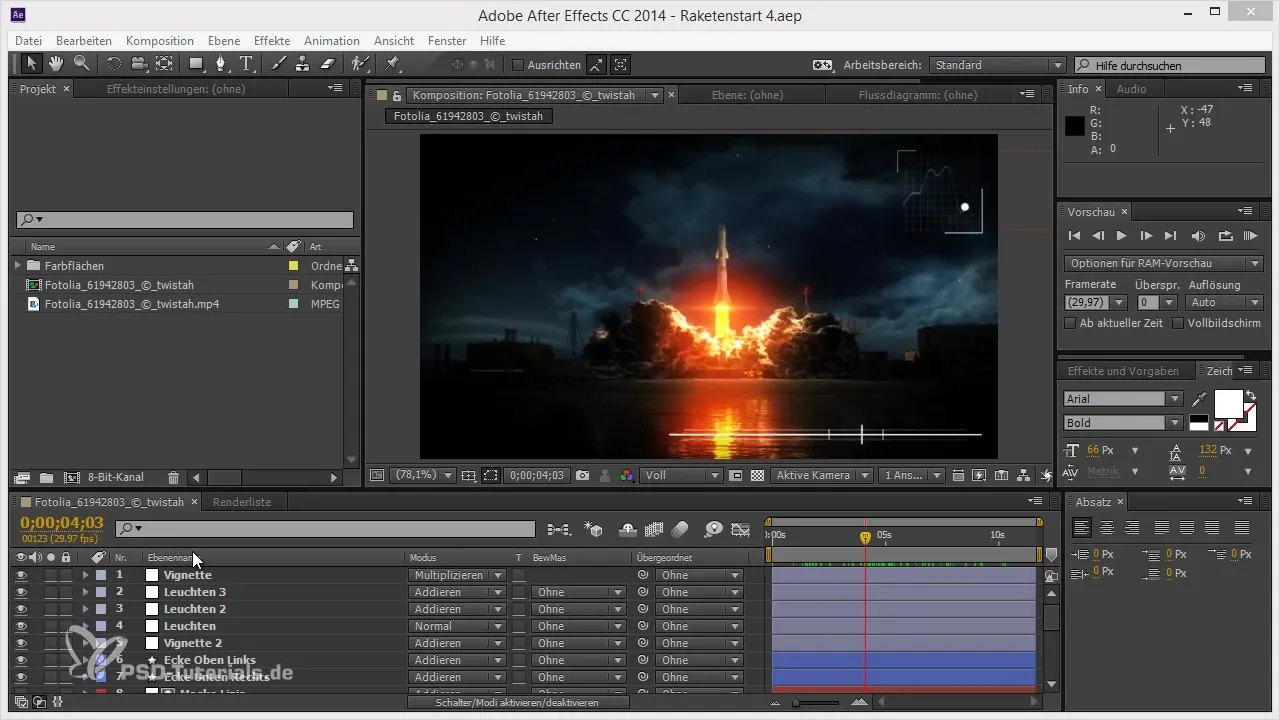Hide the Vignette layer with its eye
This screenshot has width=1280, height=720.
21,575
